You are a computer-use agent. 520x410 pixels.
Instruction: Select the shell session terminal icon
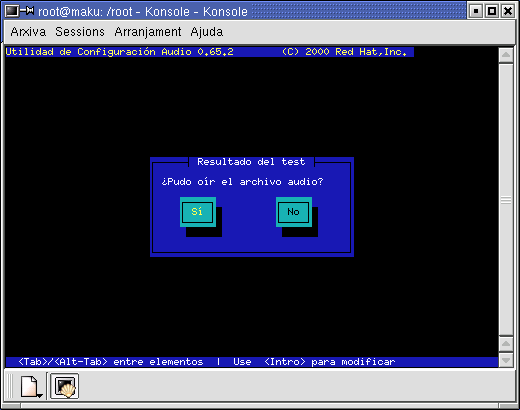click(x=65, y=386)
